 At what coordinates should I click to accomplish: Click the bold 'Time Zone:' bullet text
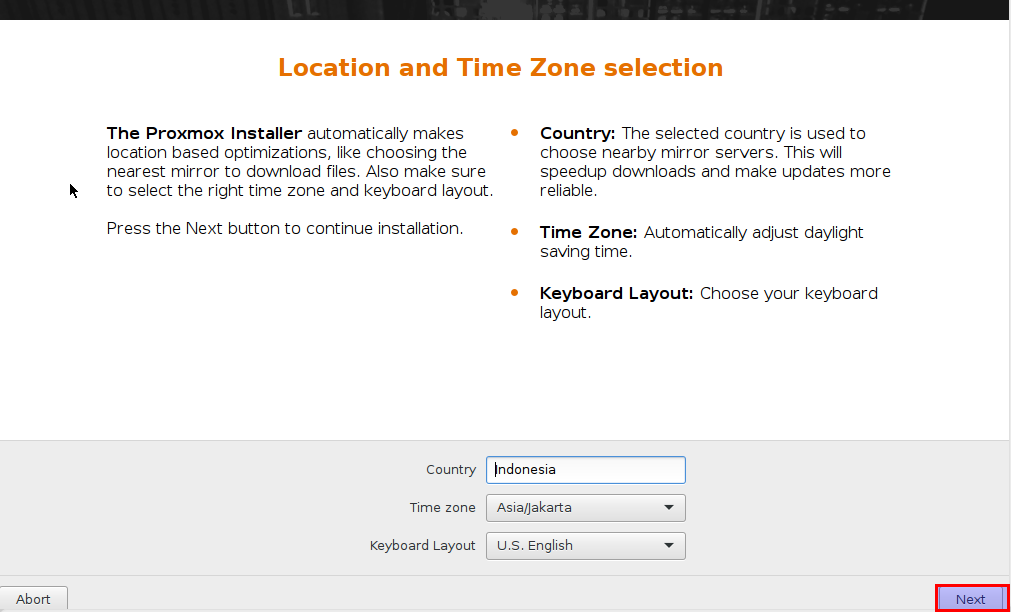coord(588,232)
